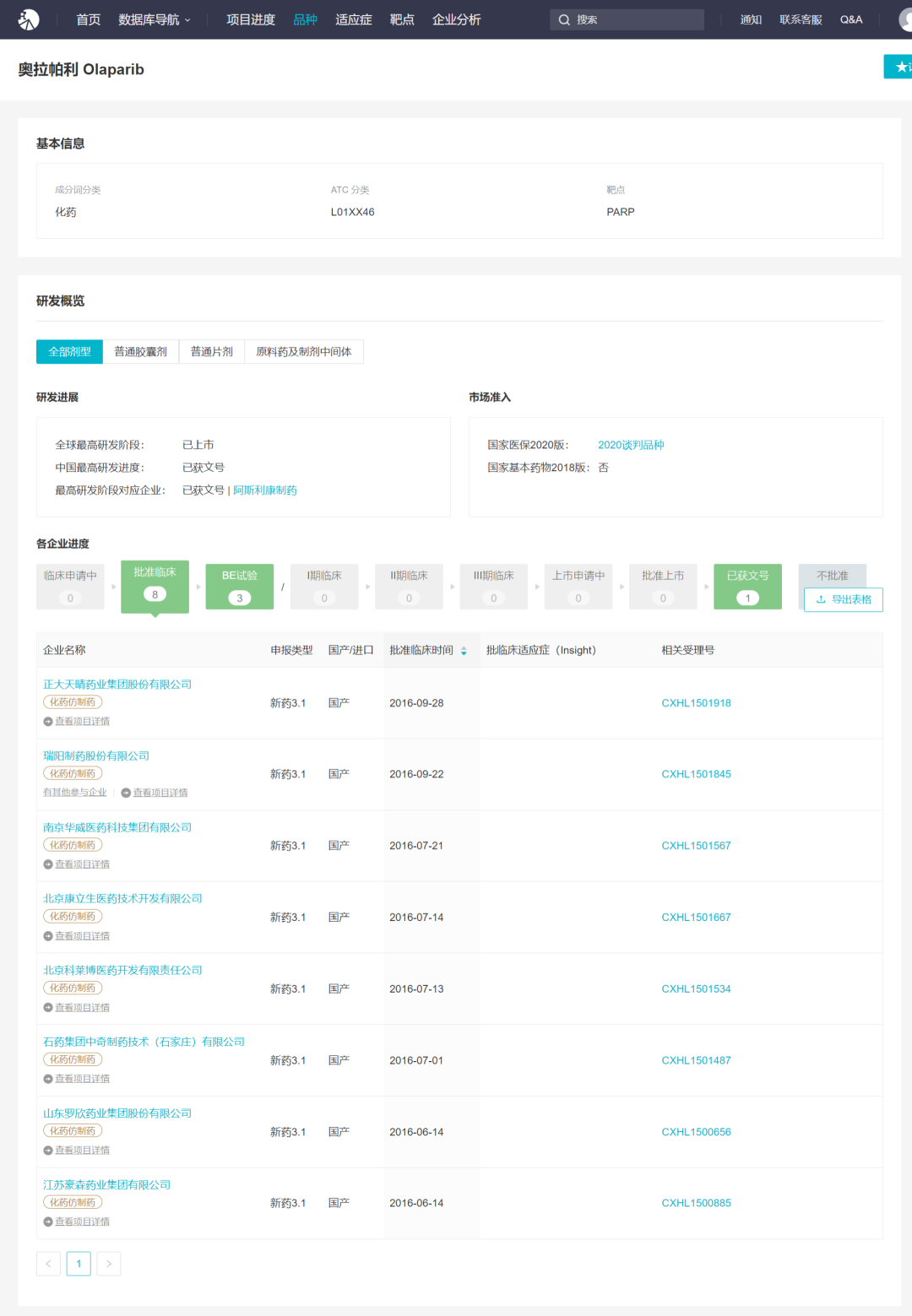This screenshot has height=1316, width=912.
Task: Open acceptance number CXHL1501667
Action: point(697,918)
